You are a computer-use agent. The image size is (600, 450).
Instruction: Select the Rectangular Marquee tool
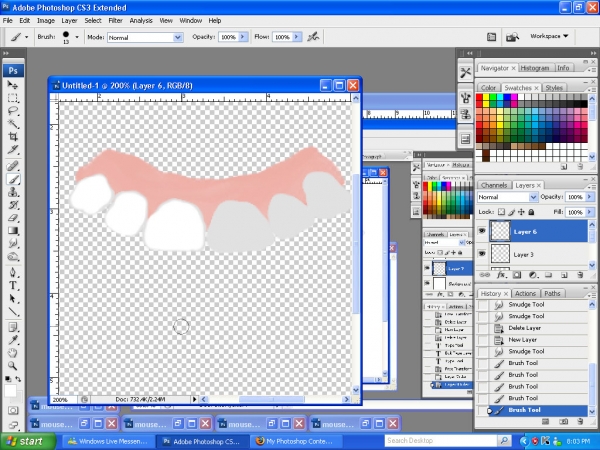13,98
